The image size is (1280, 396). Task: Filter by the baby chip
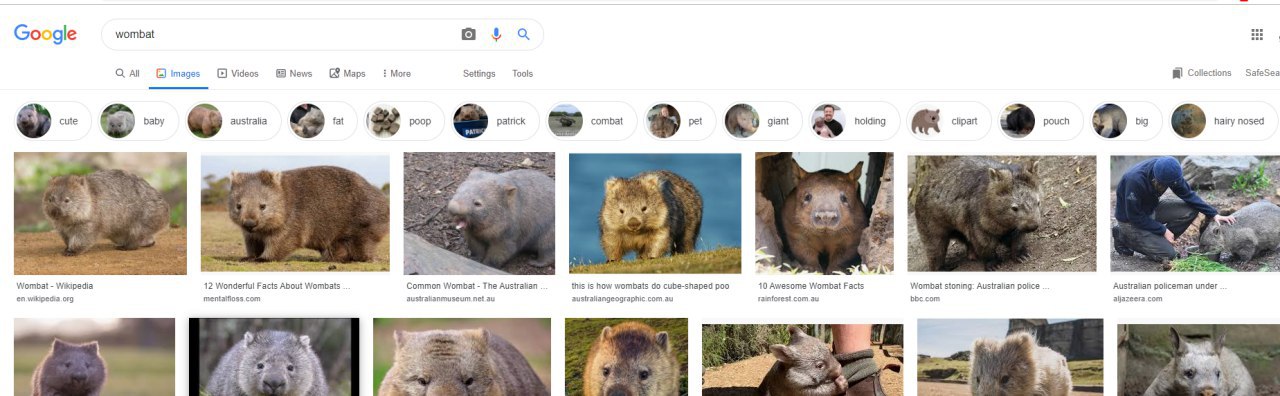[138, 121]
